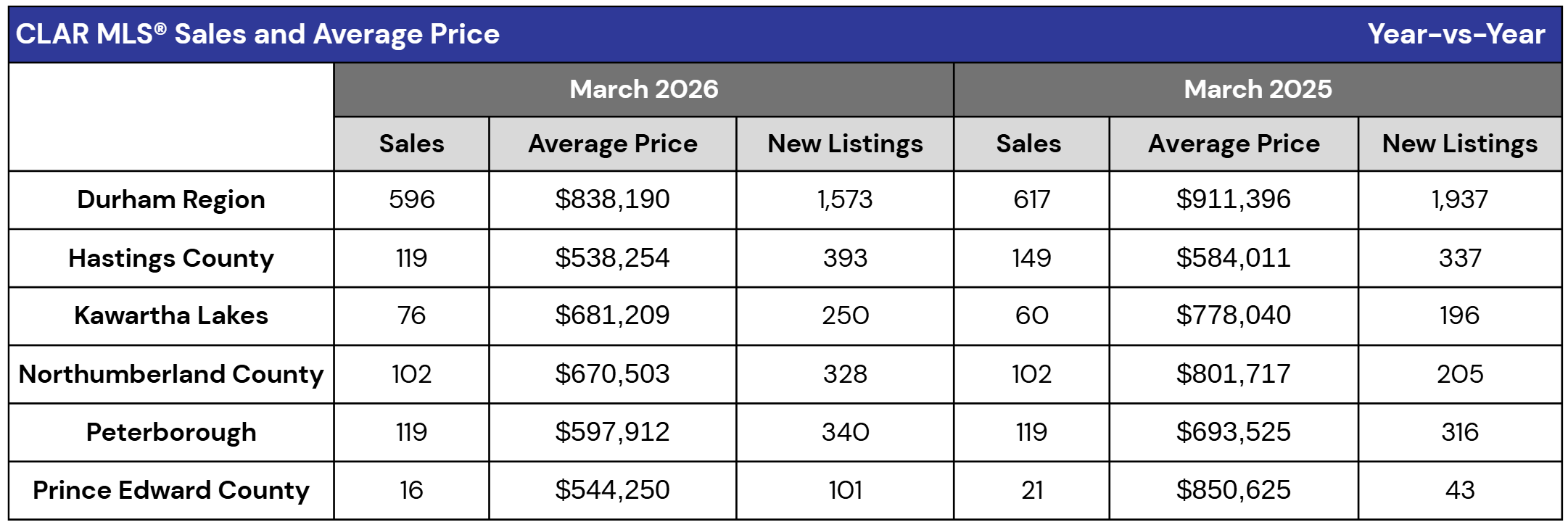Click Peterborough's $693,525 average price cell
The image size is (1568, 530).
(x=1233, y=432)
